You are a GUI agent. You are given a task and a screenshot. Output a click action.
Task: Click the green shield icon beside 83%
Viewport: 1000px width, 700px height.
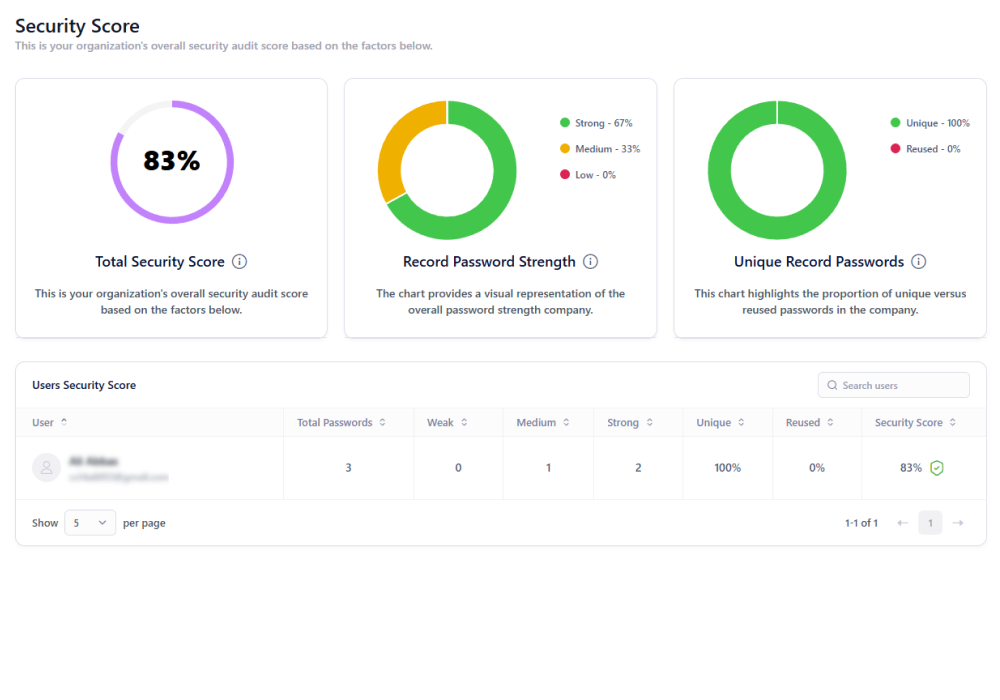click(x=936, y=468)
